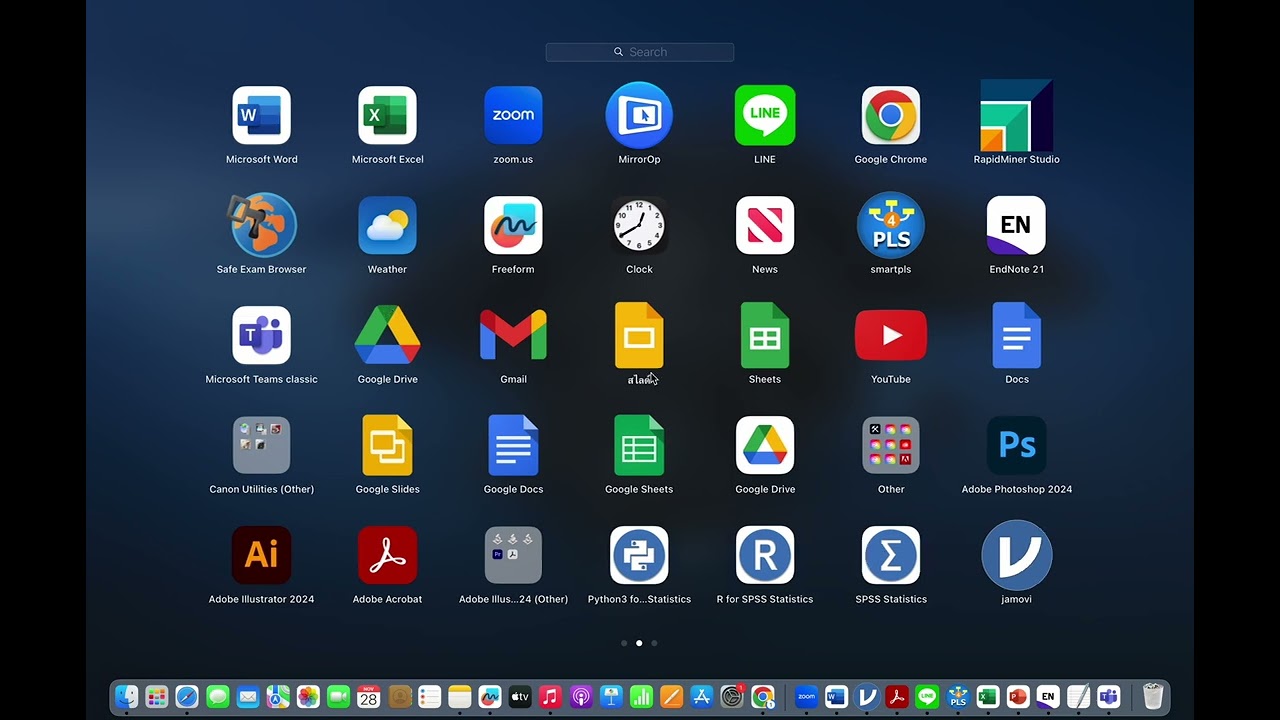
Task: Launch the Weather app
Action: pyautogui.click(x=387, y=226)
